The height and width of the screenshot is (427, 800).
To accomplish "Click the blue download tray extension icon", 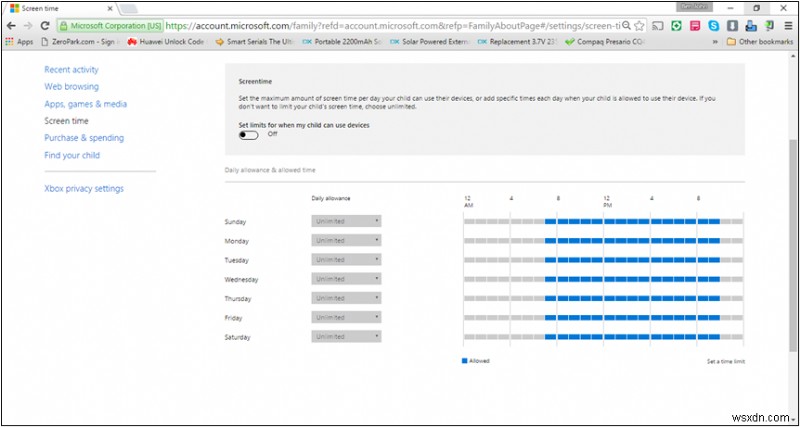I will [x=751, y=26].
